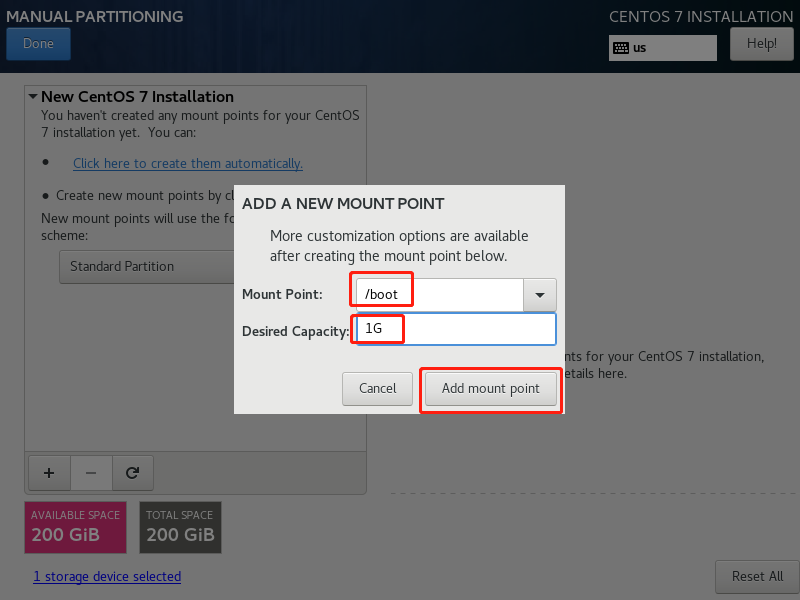Click inside the Desired Capacity field
This screenshot has height=600, width=800.
pos(456,329)
